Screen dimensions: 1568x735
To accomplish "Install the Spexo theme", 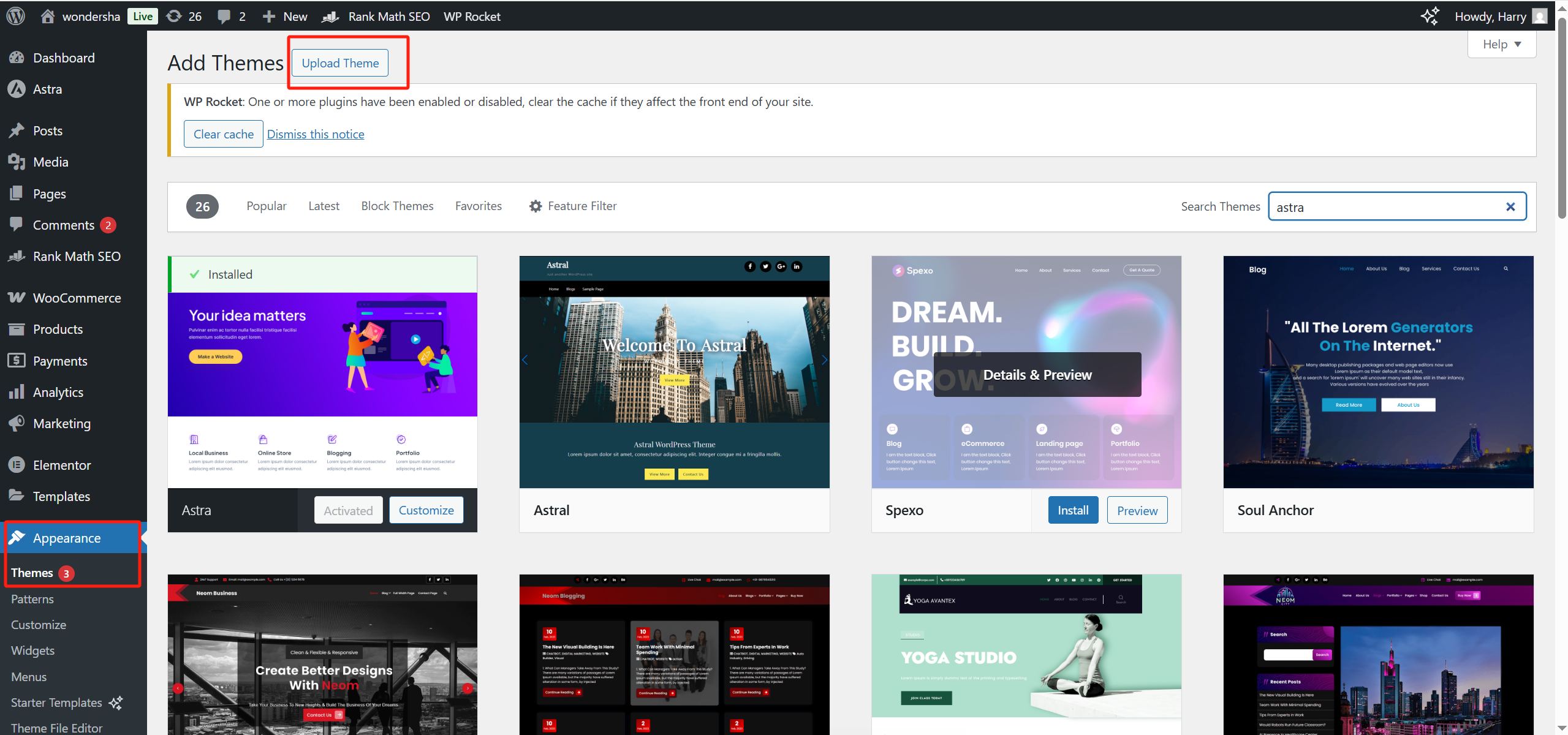I will coord(1072,510).
